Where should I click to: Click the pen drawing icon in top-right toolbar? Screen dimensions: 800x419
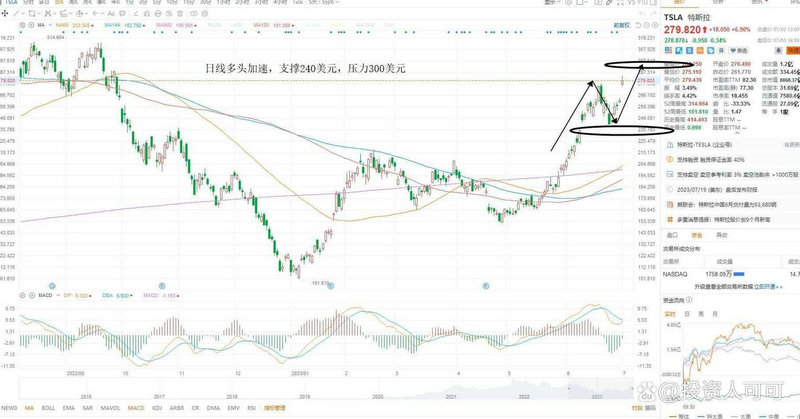609,3
